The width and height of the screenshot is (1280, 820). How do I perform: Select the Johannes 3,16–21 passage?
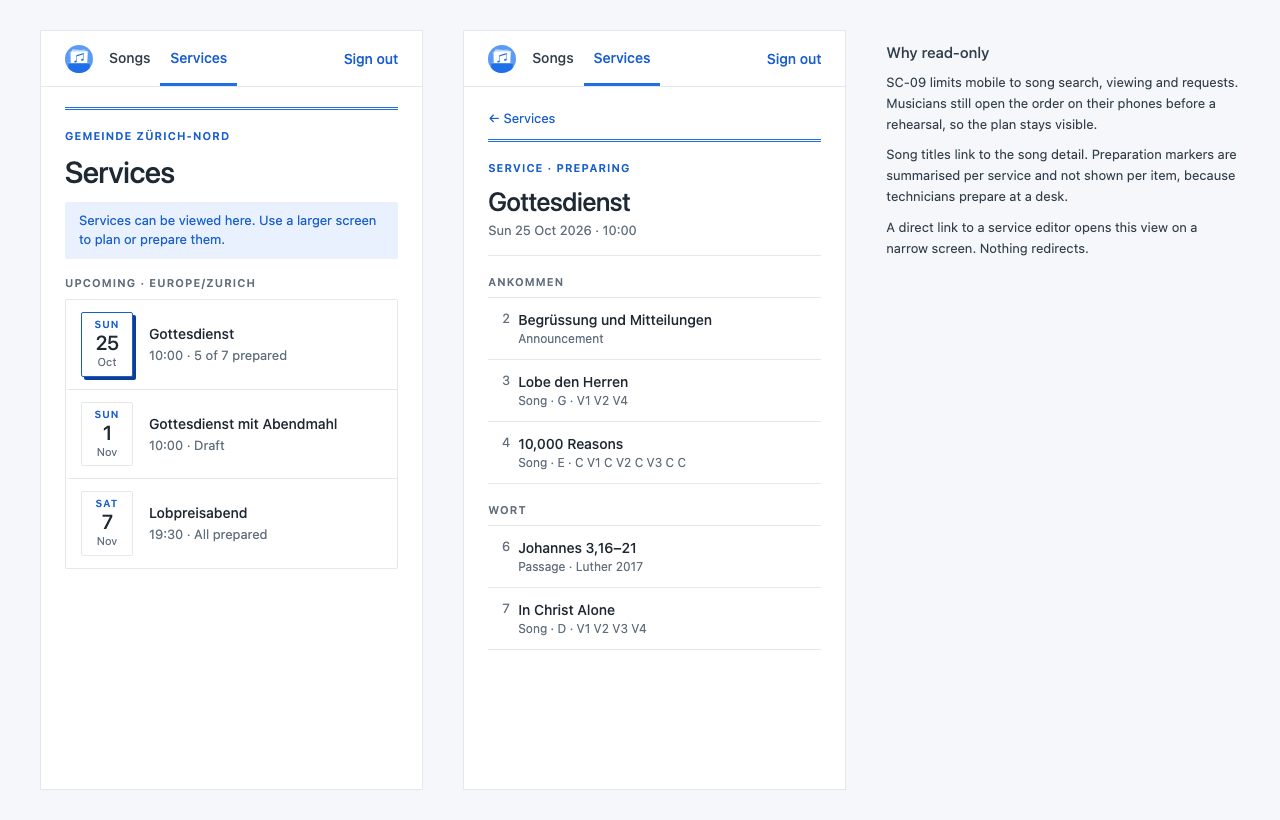(654, 557)
